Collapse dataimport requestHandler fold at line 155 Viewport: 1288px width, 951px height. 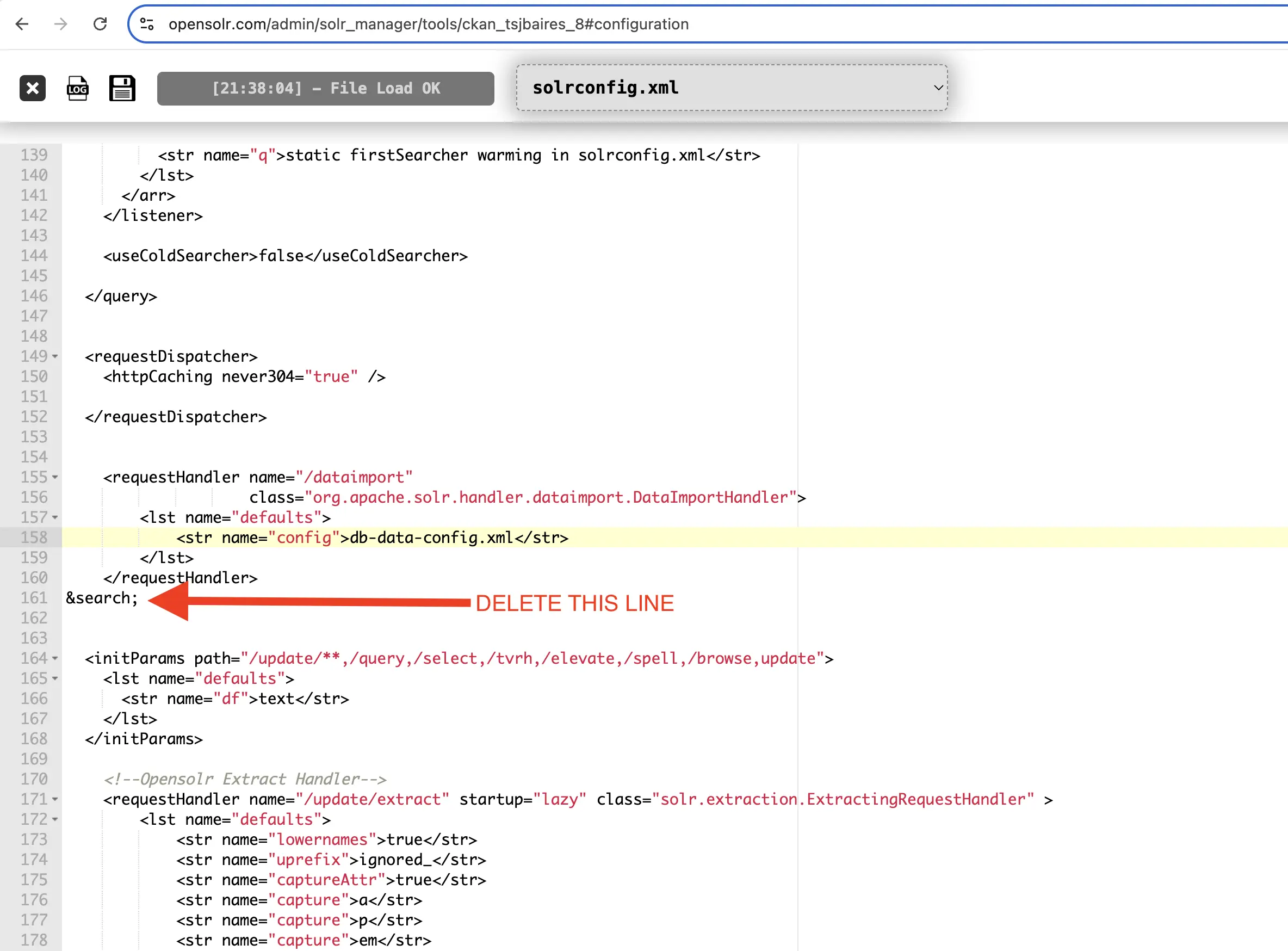(x=55, y=477)
